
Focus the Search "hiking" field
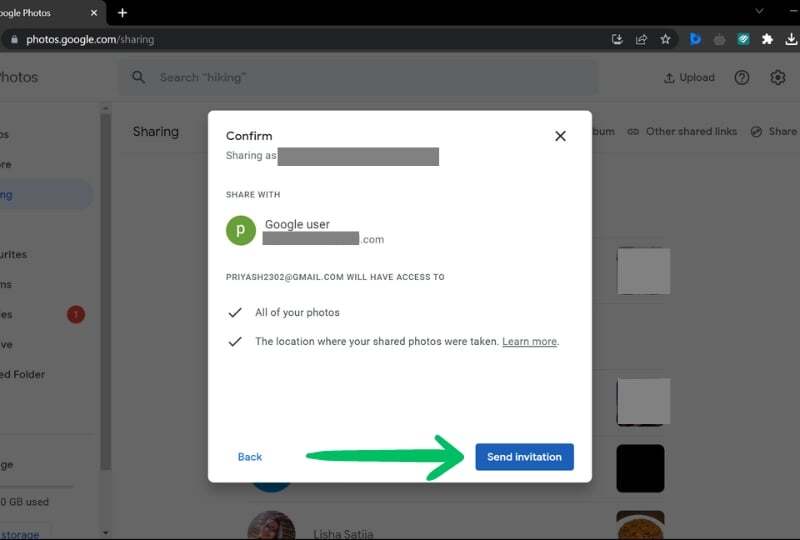(x=357, y=78)
